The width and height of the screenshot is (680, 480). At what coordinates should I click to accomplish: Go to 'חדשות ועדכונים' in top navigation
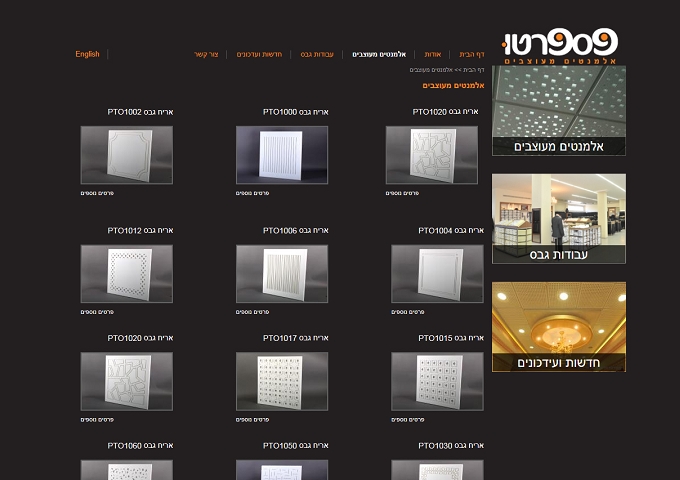(259, 54)
